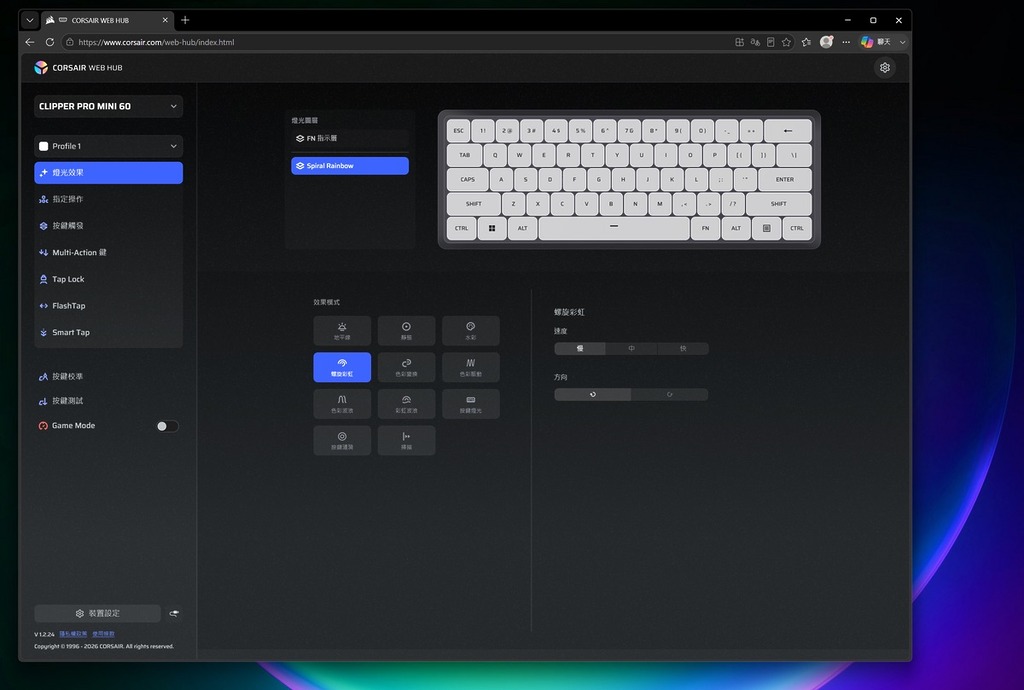Click the backspace arrow key on keyboard preview
Viewport: 1024px width, 690px height.
788,131
